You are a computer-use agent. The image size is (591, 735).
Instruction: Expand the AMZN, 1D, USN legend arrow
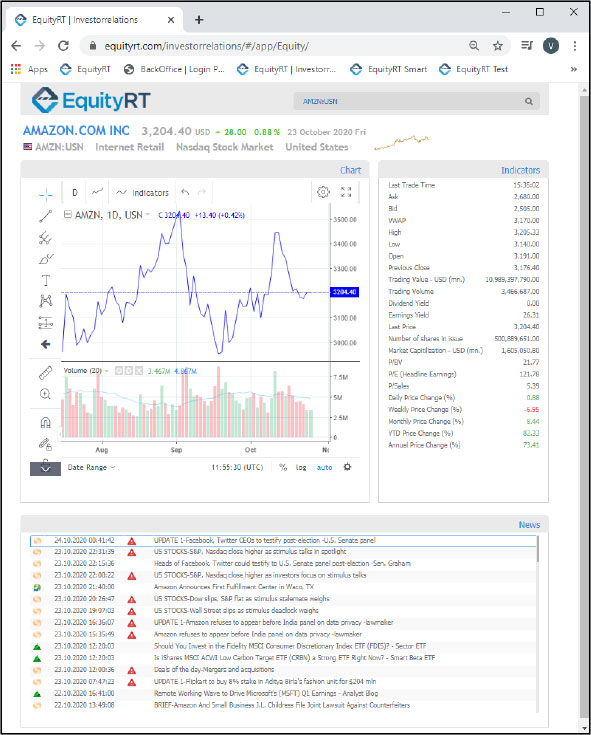(x=148, y=215)
